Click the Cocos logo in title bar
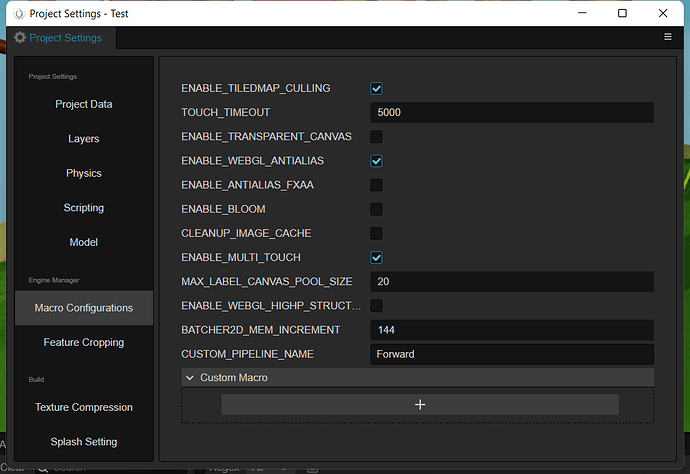 click(x=19, y=14)
